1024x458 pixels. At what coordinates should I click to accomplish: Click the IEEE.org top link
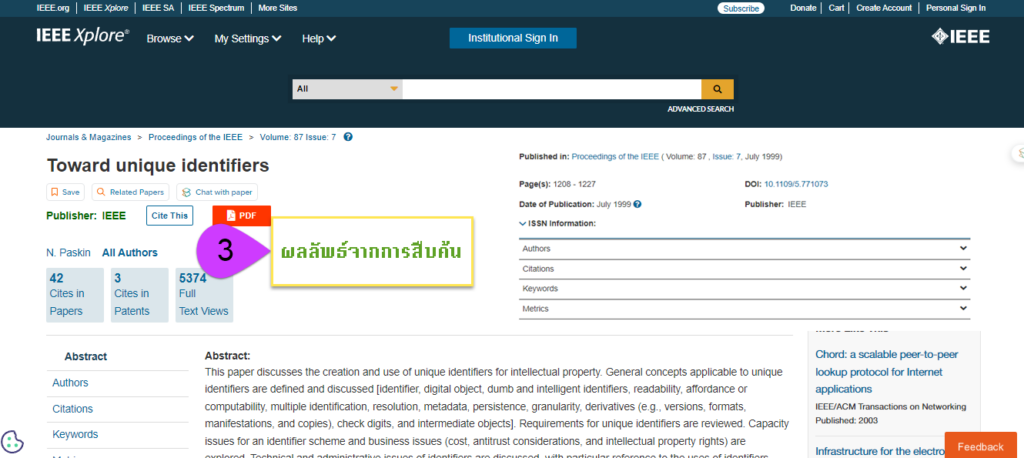pos(54,8)
